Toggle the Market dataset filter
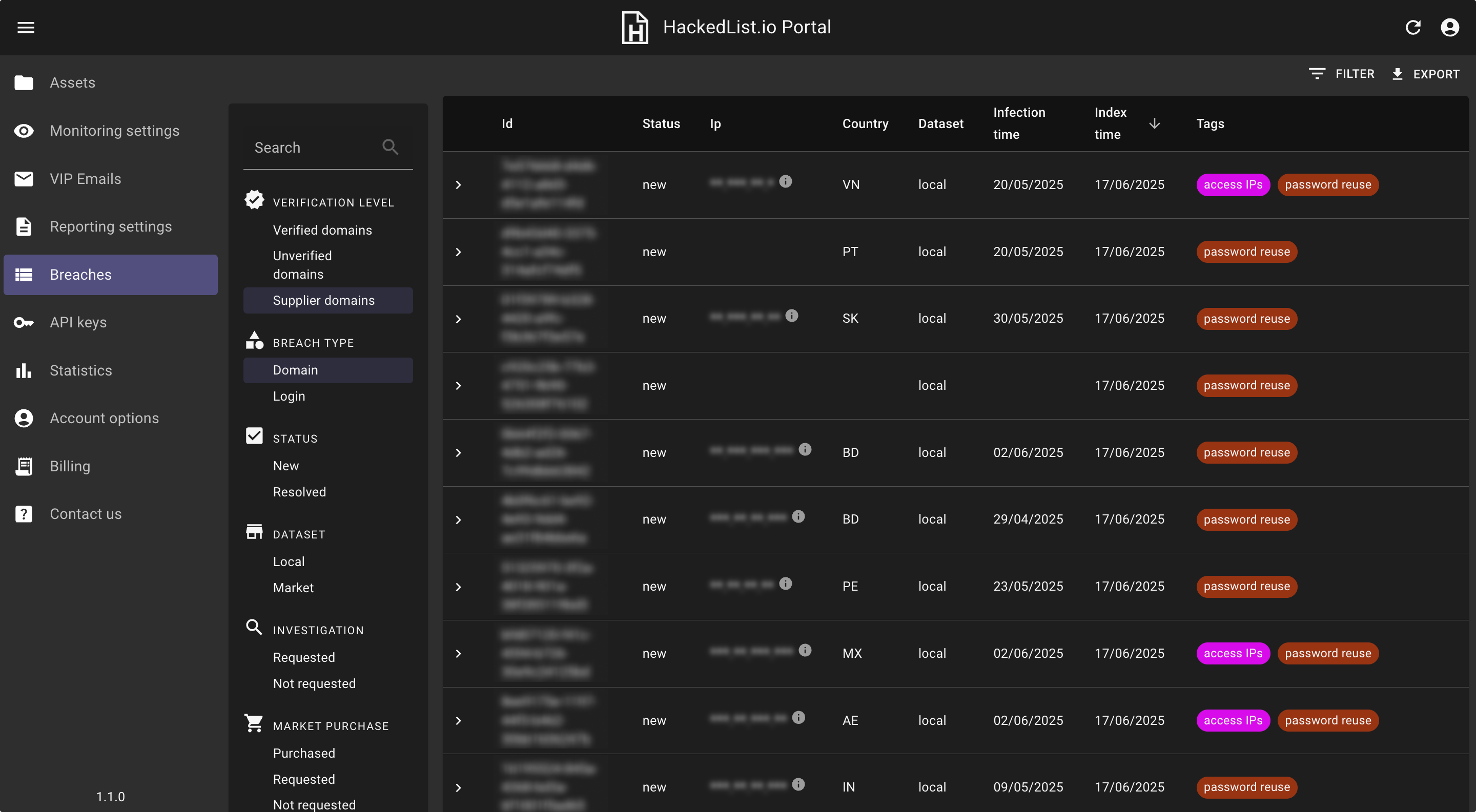The width and height of the screenshot is (1476, 812). point(293,588)
